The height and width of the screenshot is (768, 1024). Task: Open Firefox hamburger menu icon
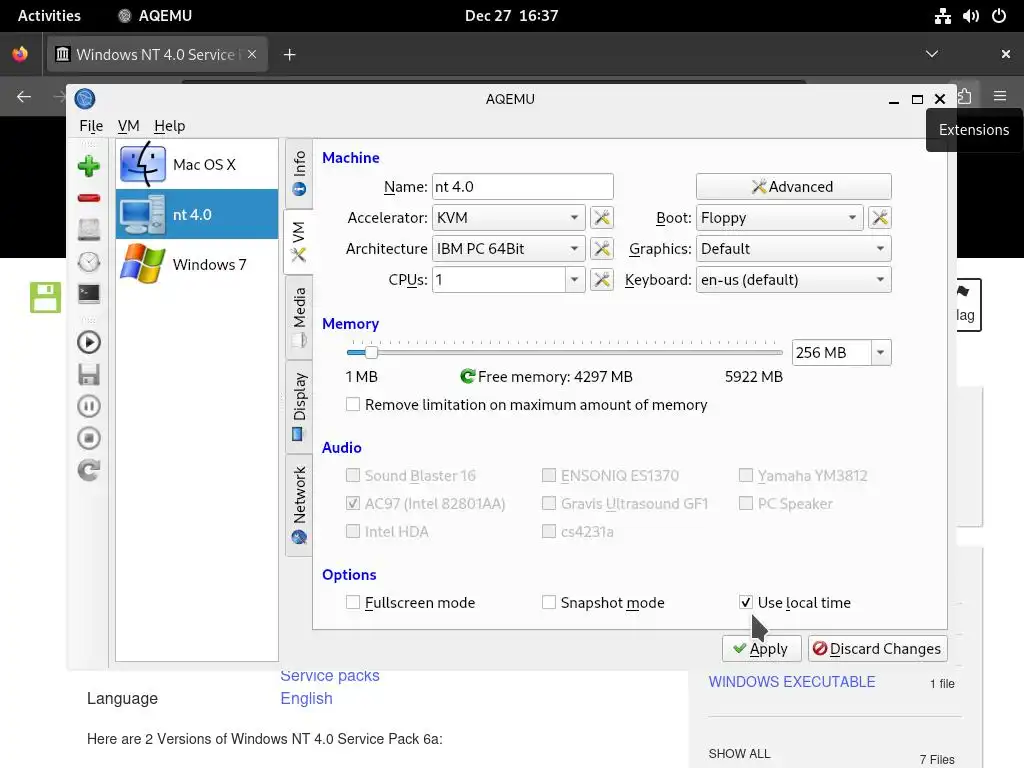pyautogui.click(x=1000, y=96)
